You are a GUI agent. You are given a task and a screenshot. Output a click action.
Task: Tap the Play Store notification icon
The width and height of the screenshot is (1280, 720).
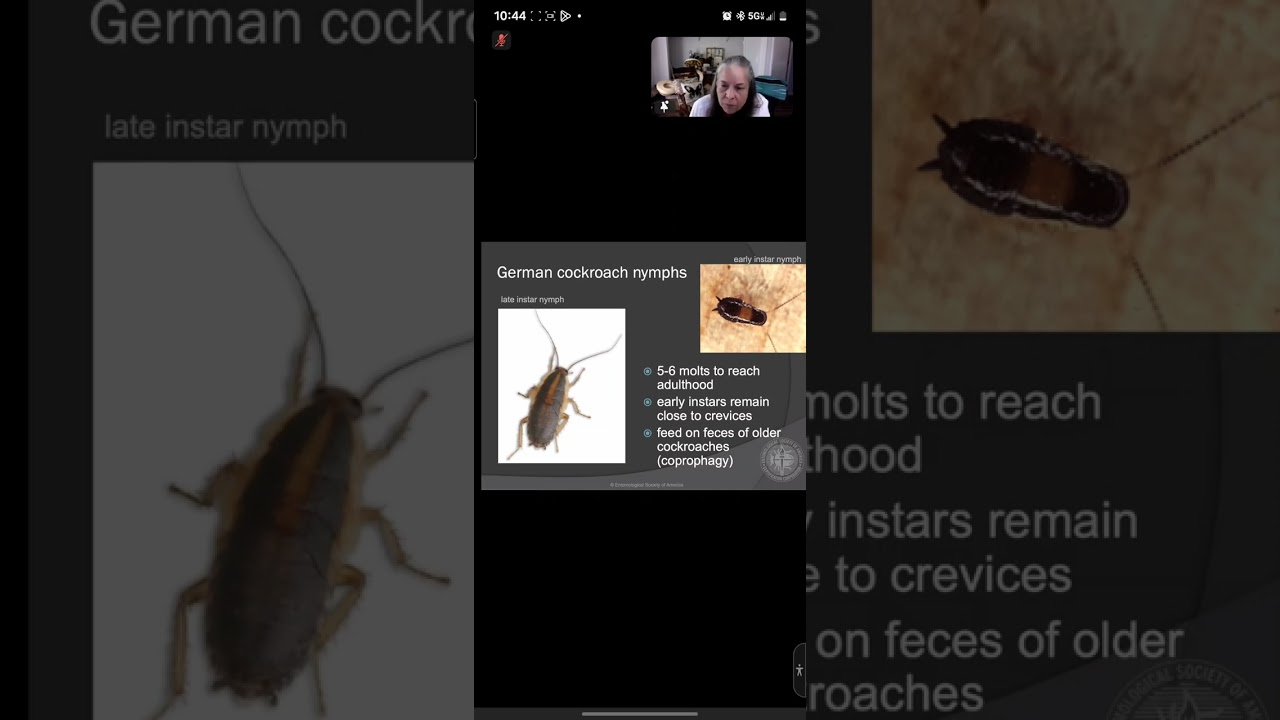coord(565,16)
